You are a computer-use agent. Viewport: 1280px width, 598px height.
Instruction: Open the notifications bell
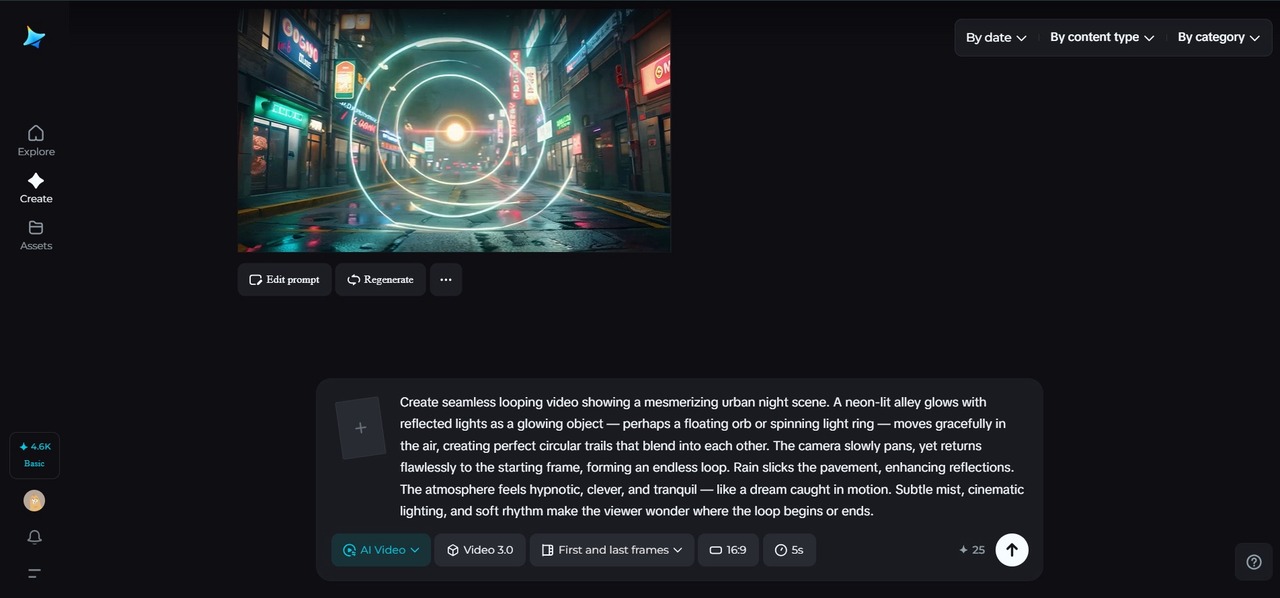pos(34,537)
